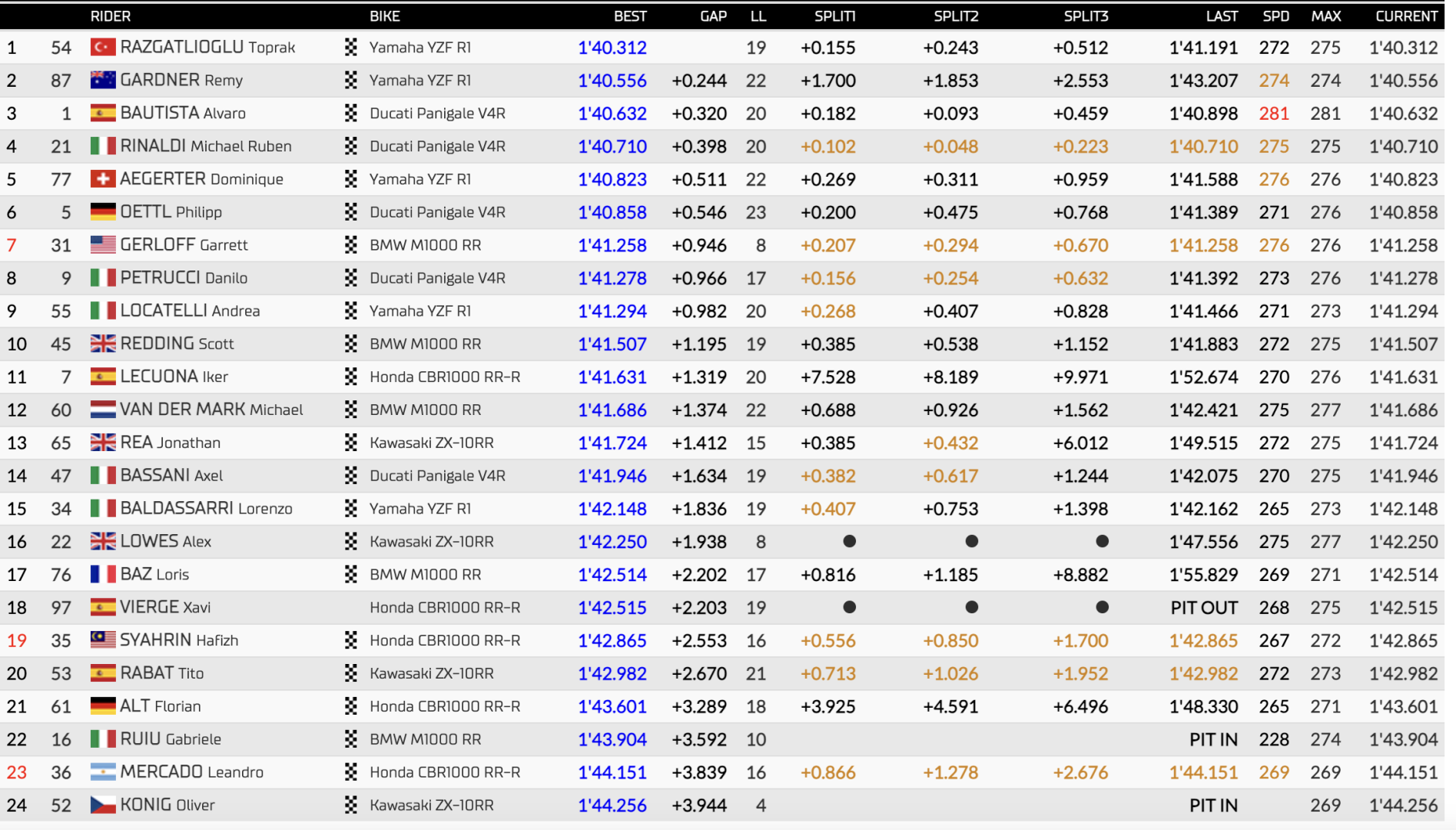The image size is (1456, 830).
Task: Click the Argentine flag next to Mercado
Action: (x=103, y=772)
